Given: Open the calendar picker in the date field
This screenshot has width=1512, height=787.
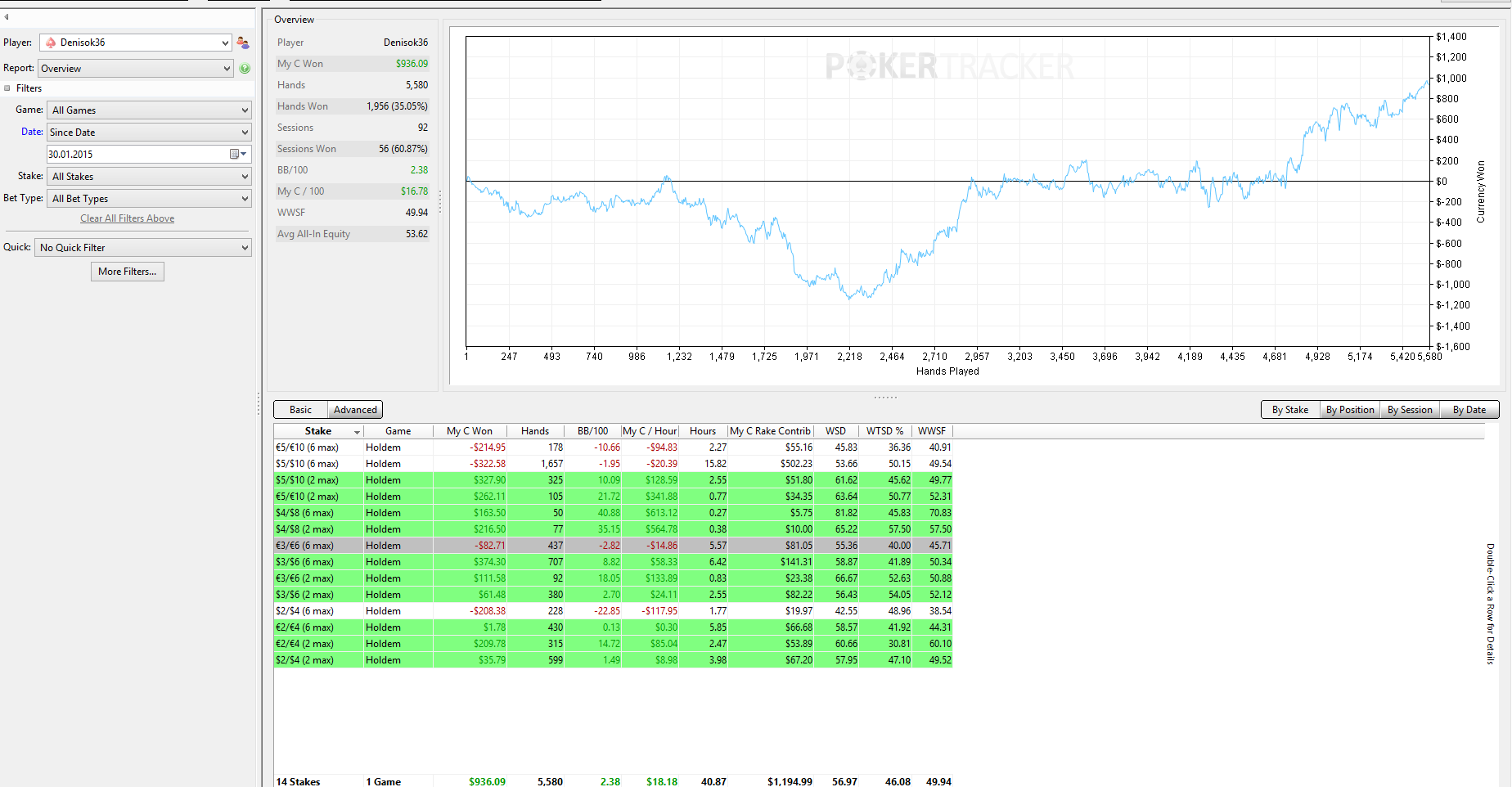Looking at the screenshot, I should pyautogui.click(x=238, y=154).
